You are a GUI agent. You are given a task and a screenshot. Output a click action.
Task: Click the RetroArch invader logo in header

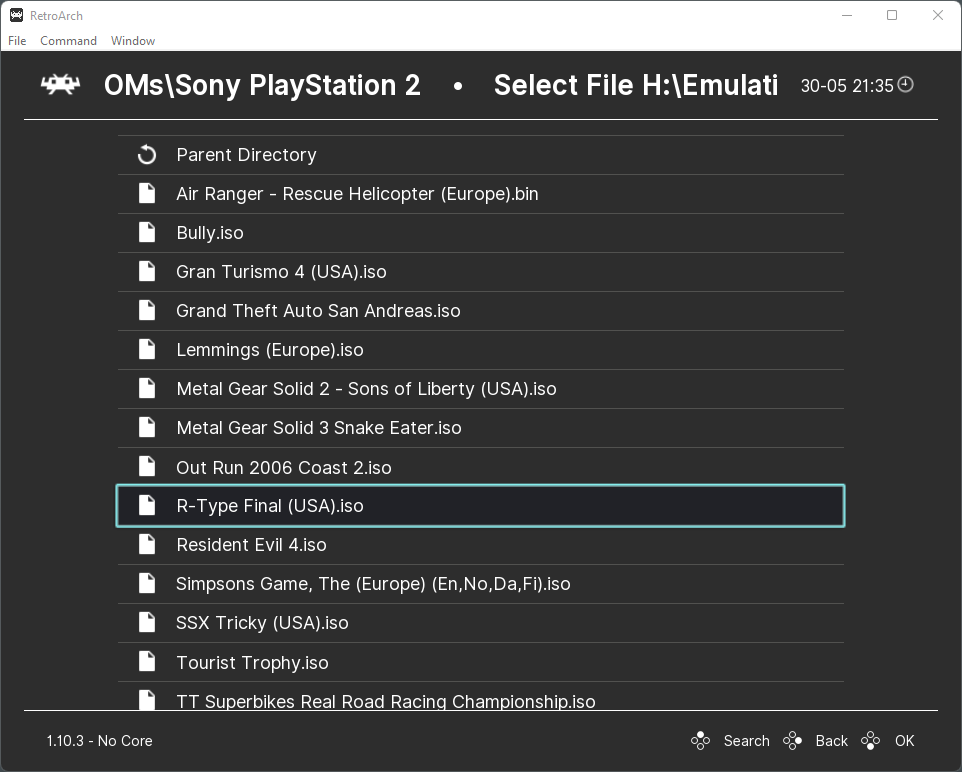tap(60, 85)
